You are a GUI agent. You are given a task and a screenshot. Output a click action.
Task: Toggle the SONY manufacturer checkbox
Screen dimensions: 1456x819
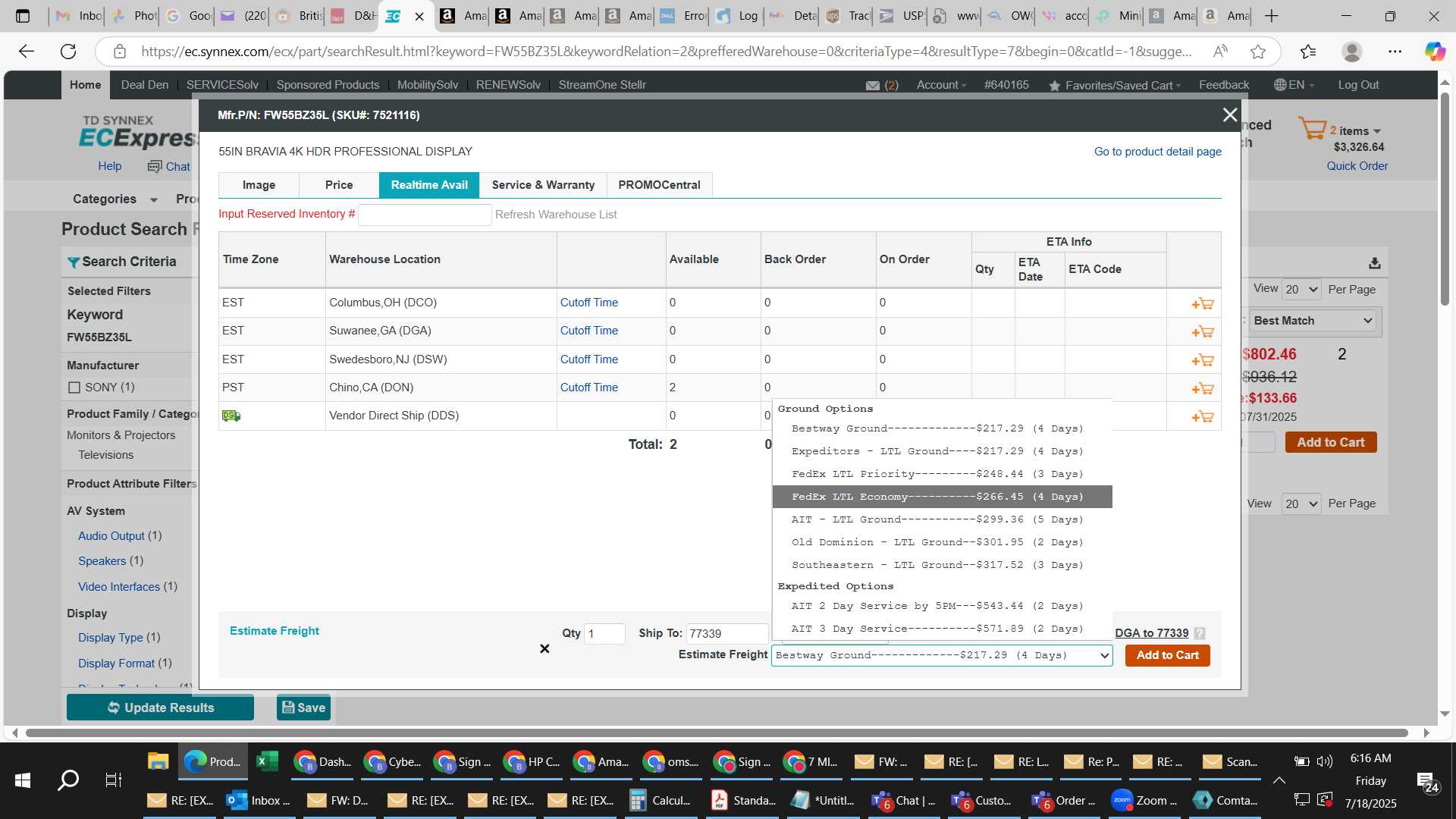[x=74, y=388]
